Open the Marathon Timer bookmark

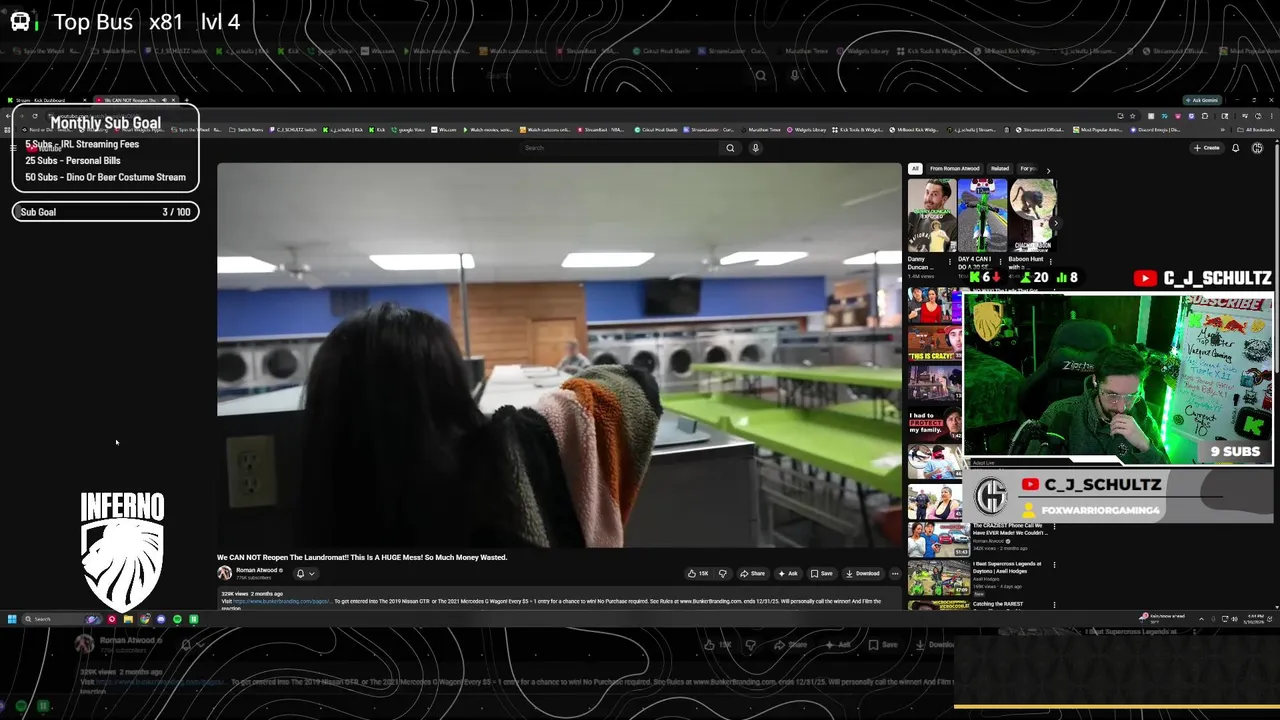click(x=762, y=130)
